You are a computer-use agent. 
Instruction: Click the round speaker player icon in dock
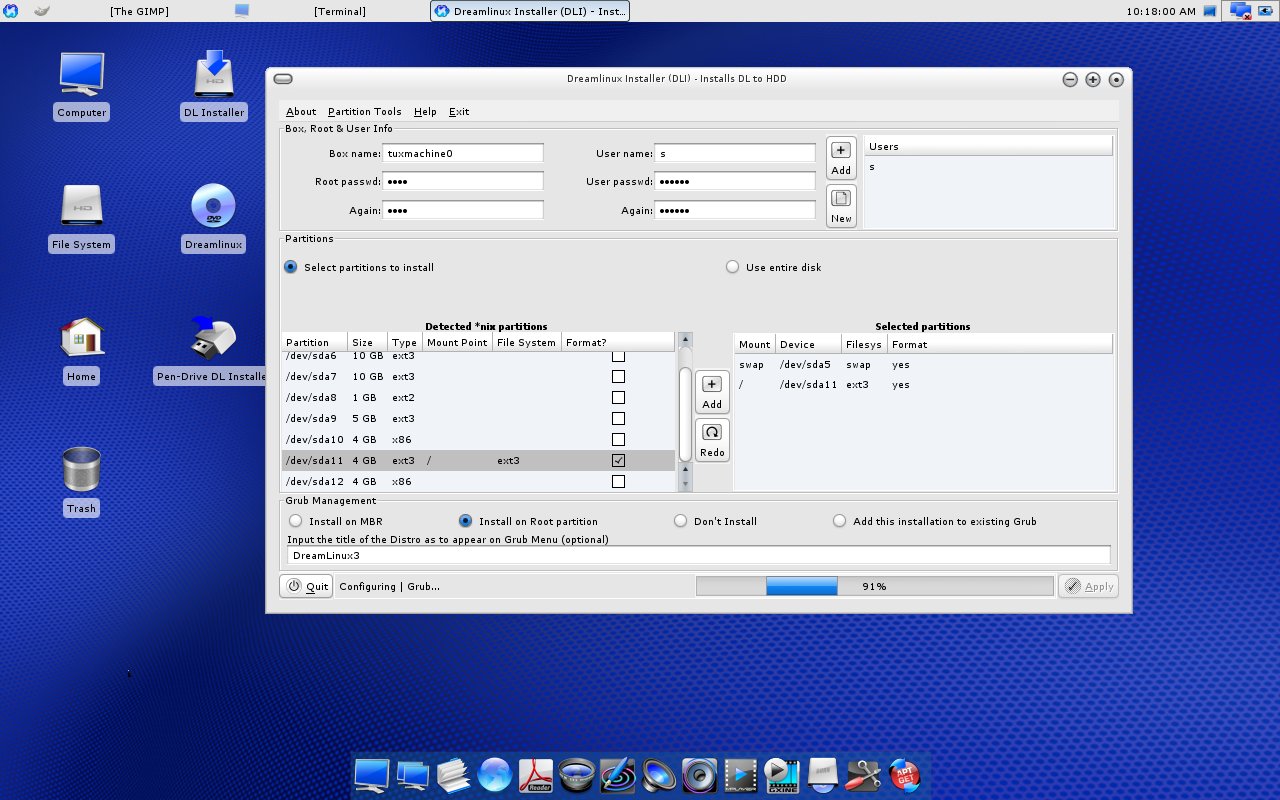click(x=700, y=775)
